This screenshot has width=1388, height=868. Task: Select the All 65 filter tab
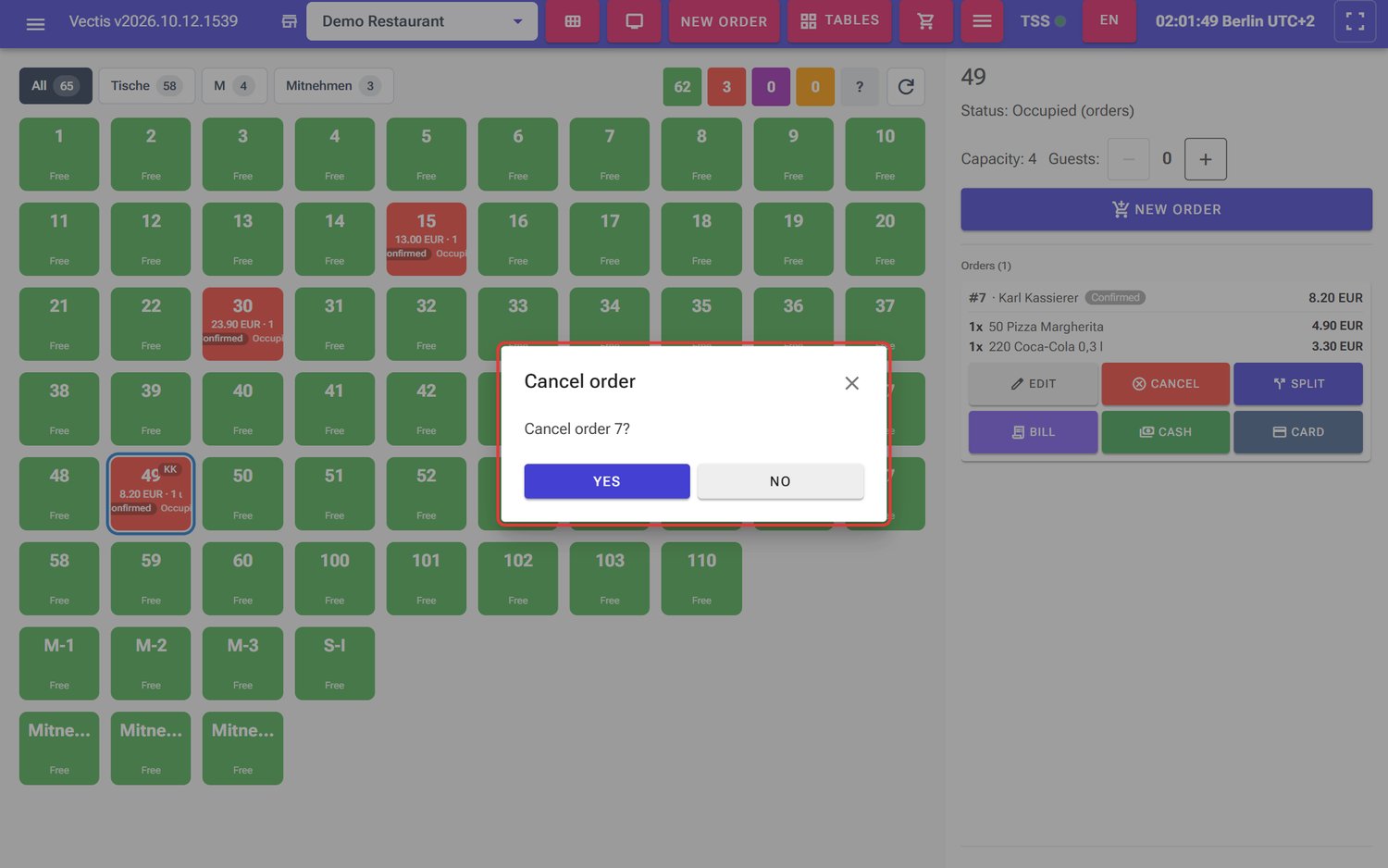(56, 86)
